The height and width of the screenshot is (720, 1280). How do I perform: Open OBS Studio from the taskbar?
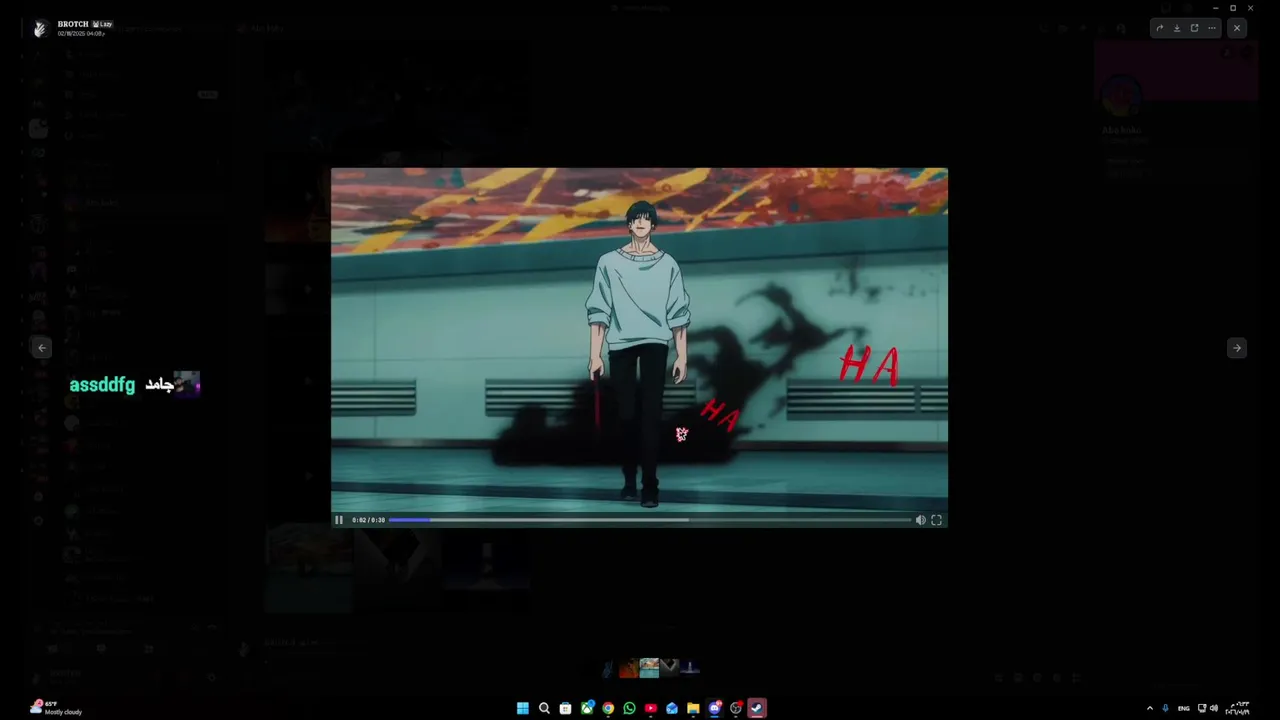coord(736,708)
